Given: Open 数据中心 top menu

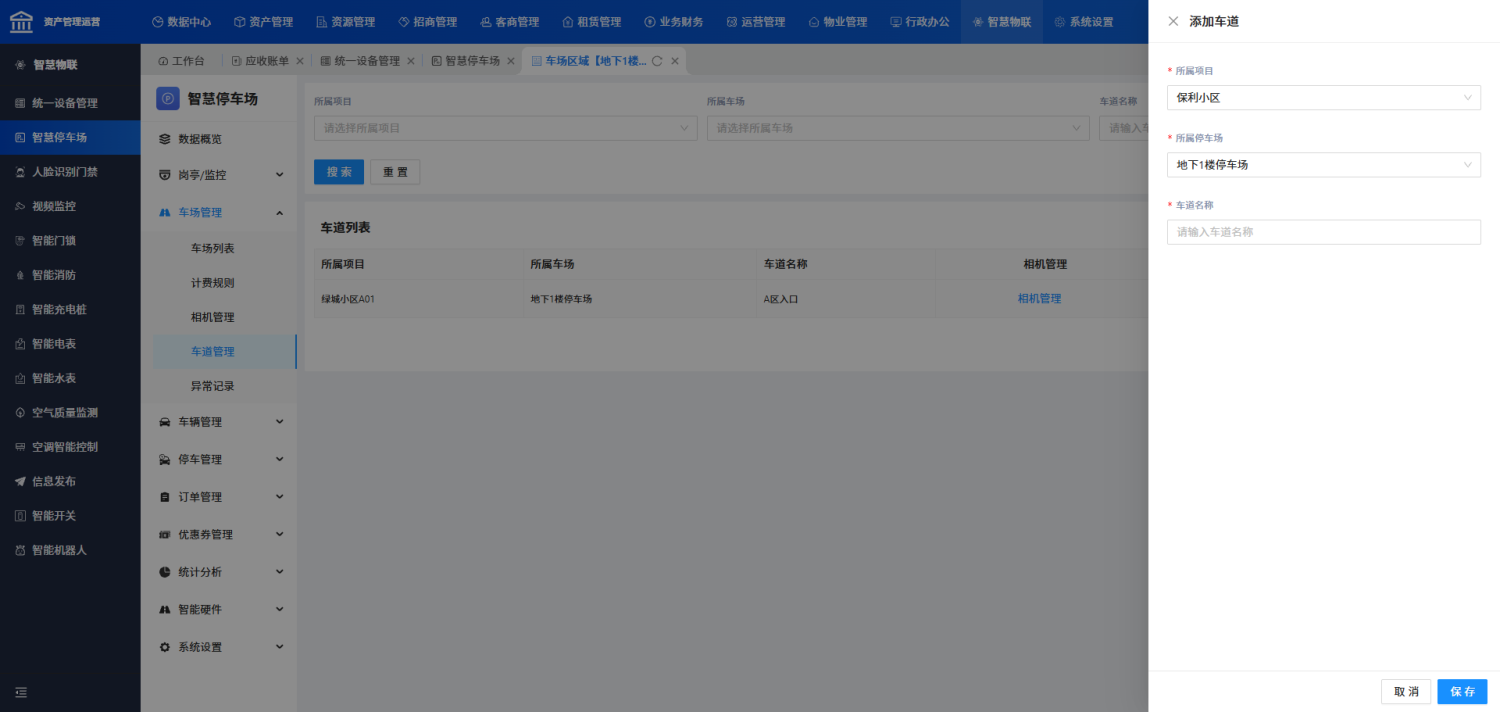Looking at the screenshot, I should click(181, 22).
